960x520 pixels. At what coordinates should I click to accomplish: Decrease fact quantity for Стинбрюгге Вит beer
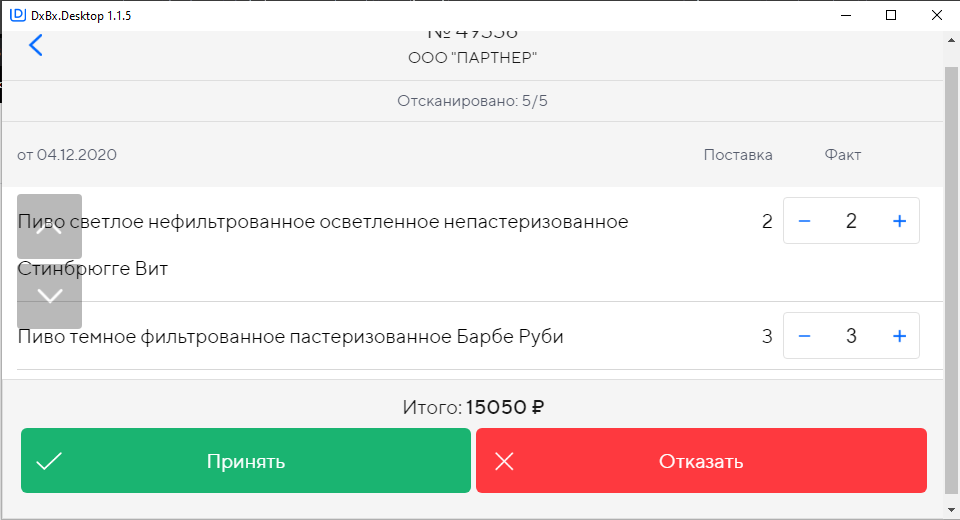804,221
